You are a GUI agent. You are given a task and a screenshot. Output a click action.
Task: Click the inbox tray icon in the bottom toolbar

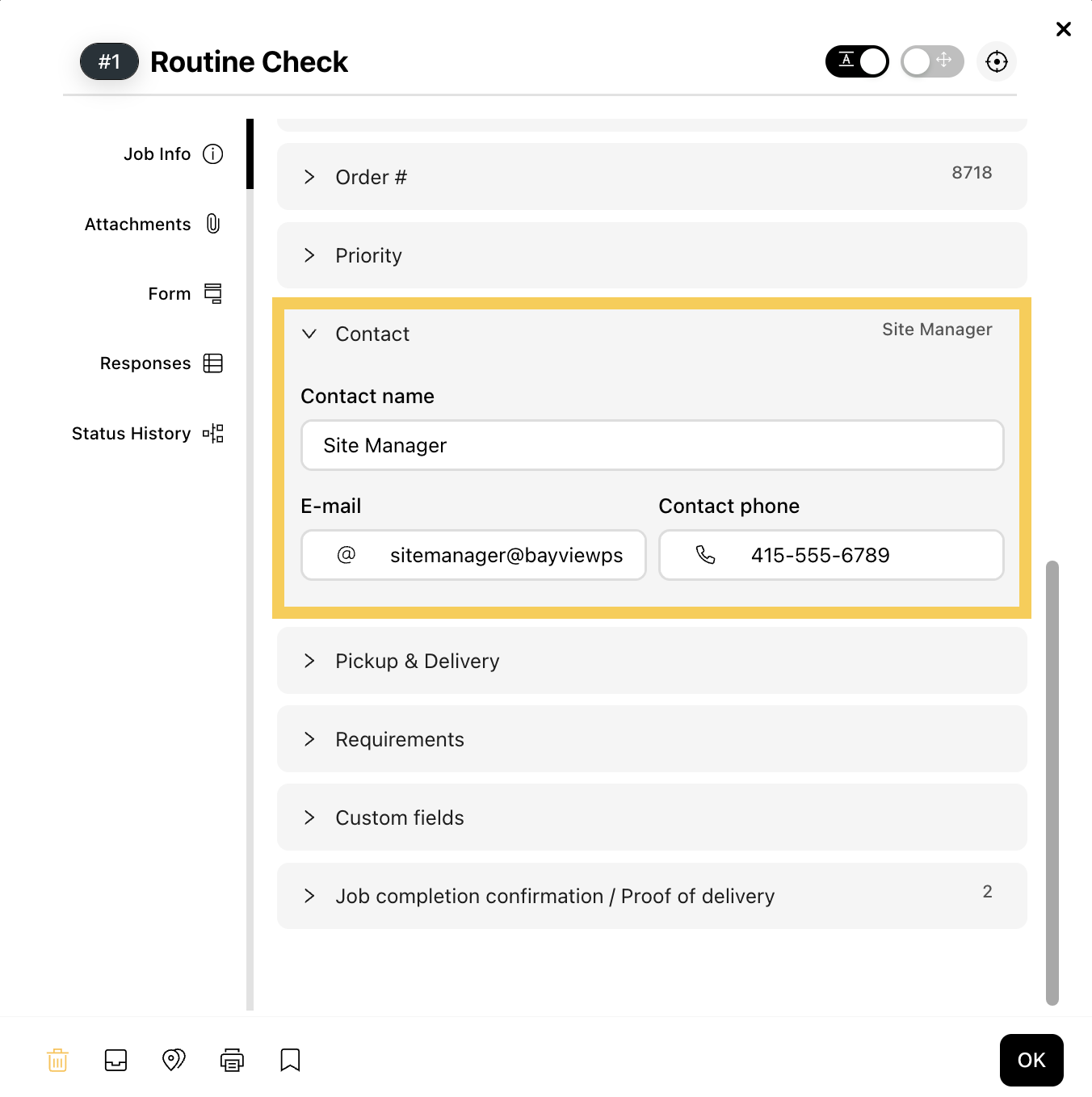coord(116,1060)
